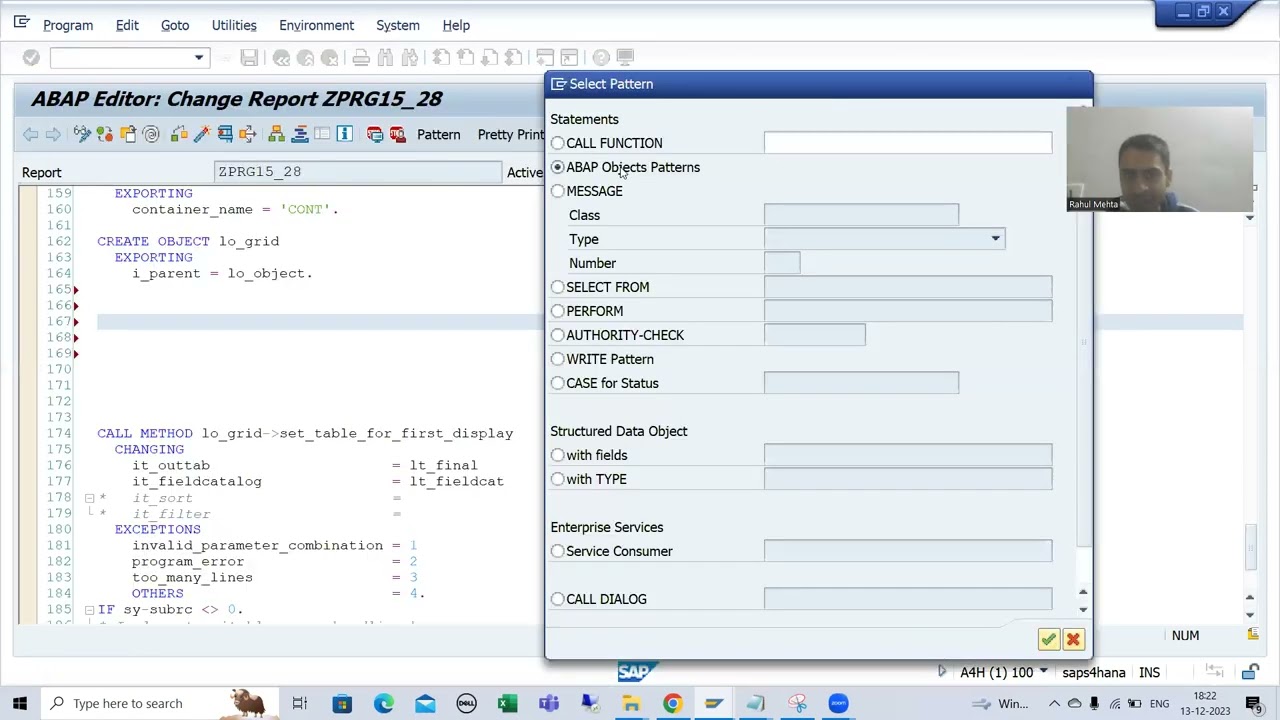The image size is (1280, 720).
Task: Collapse the commented block at line 178
Action: [x=89, y=497]
